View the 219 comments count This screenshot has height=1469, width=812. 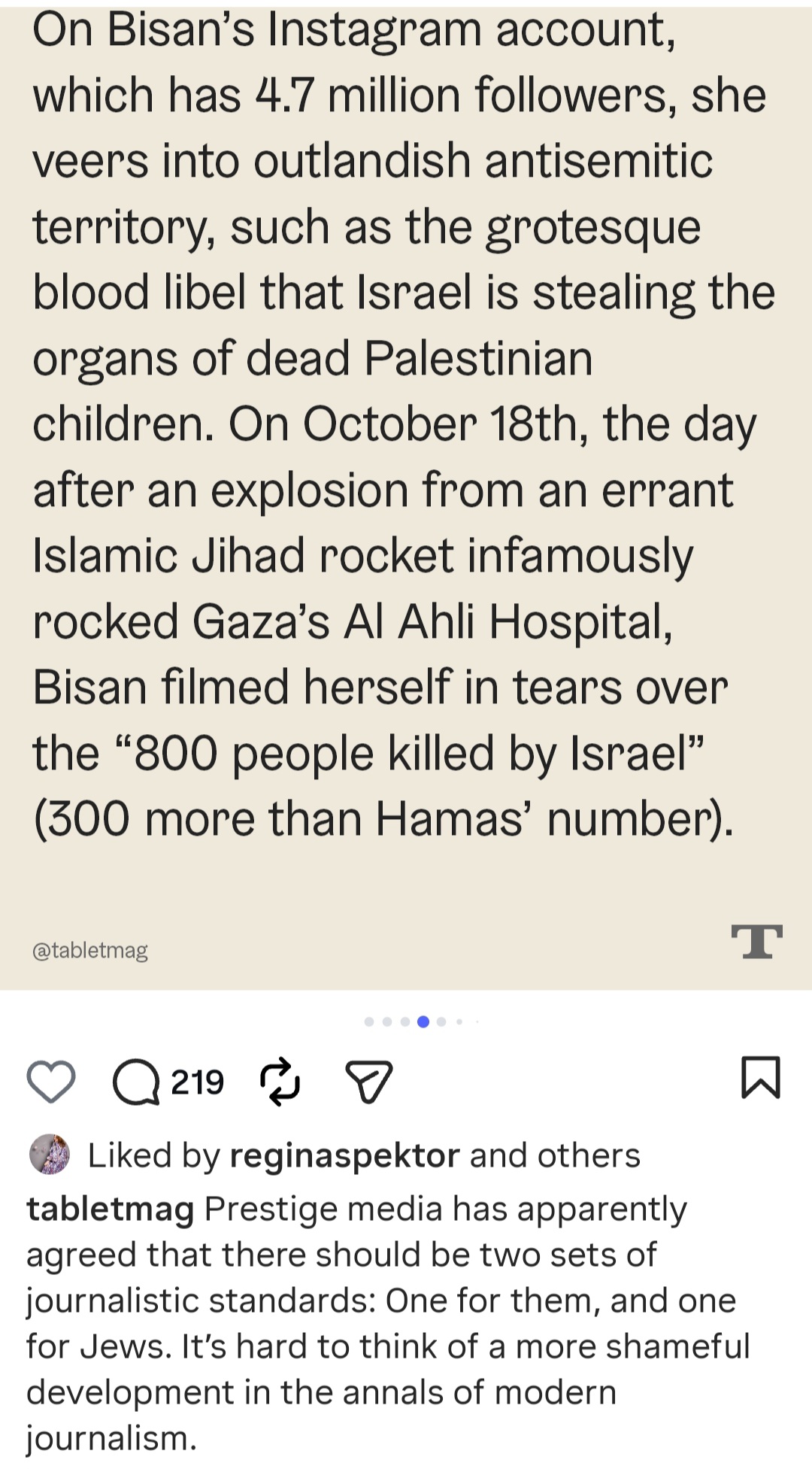(198, 1082)
